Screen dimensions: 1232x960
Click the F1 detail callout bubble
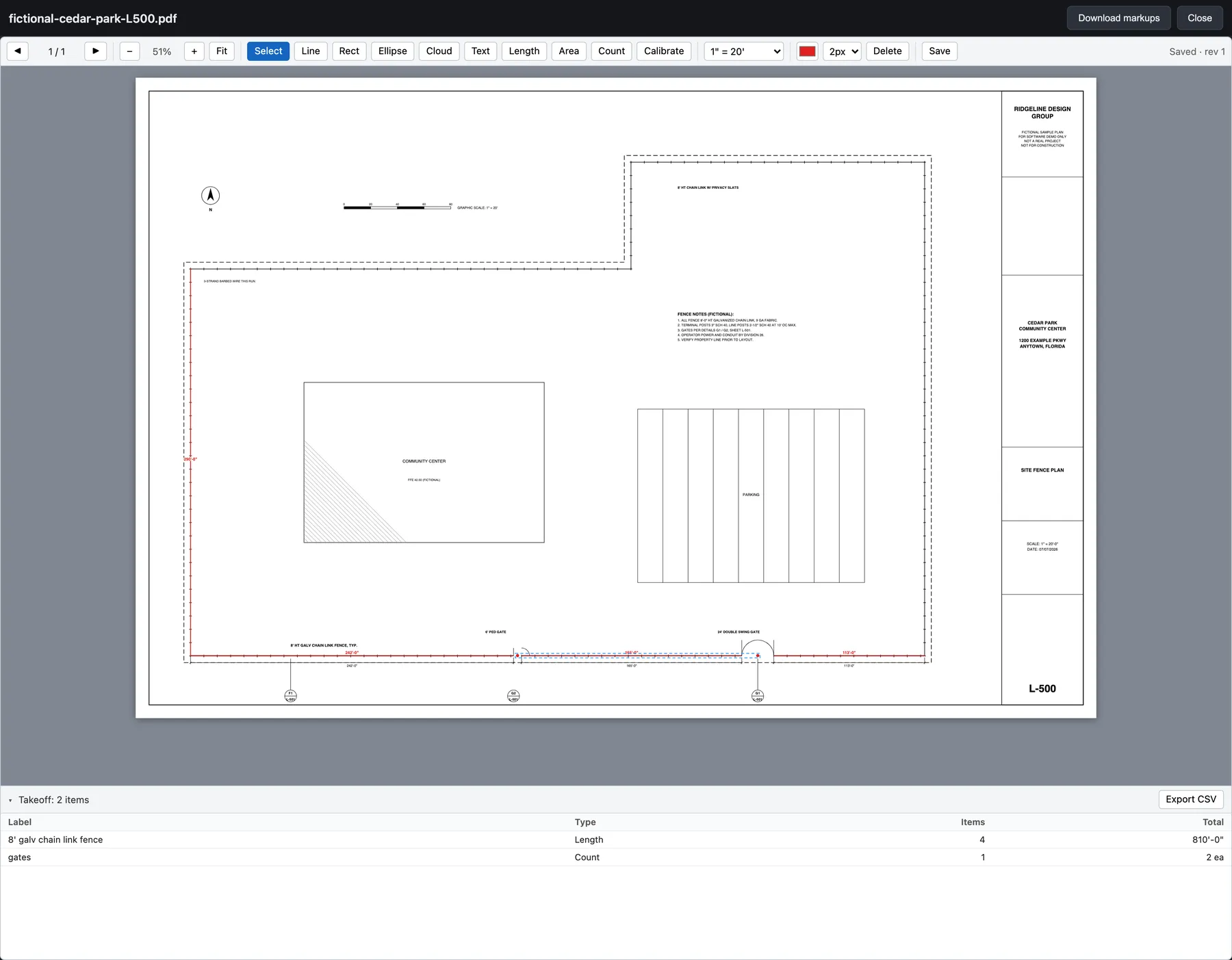[290, 696]
